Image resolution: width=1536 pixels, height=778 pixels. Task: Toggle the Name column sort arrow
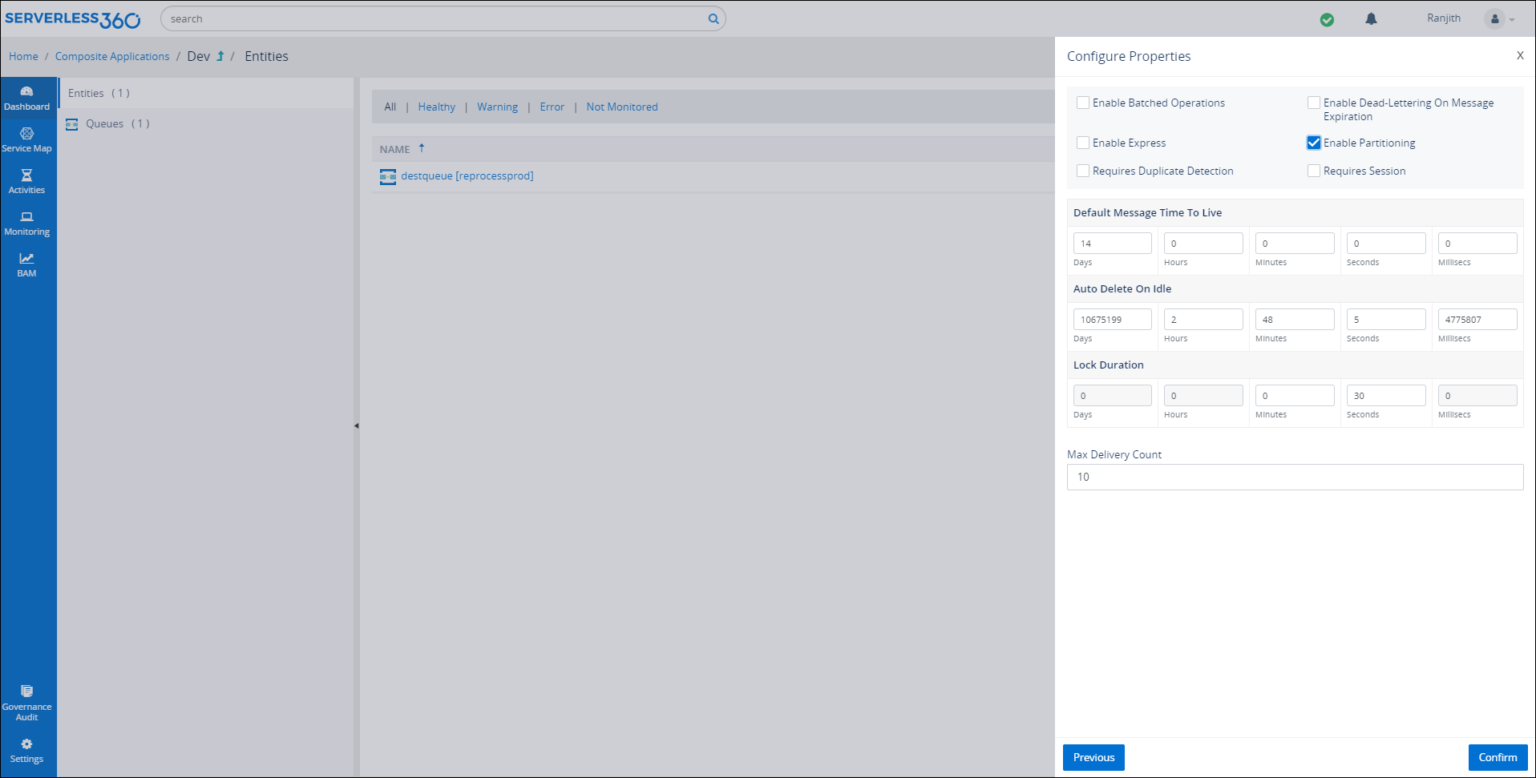coord(421,146)
